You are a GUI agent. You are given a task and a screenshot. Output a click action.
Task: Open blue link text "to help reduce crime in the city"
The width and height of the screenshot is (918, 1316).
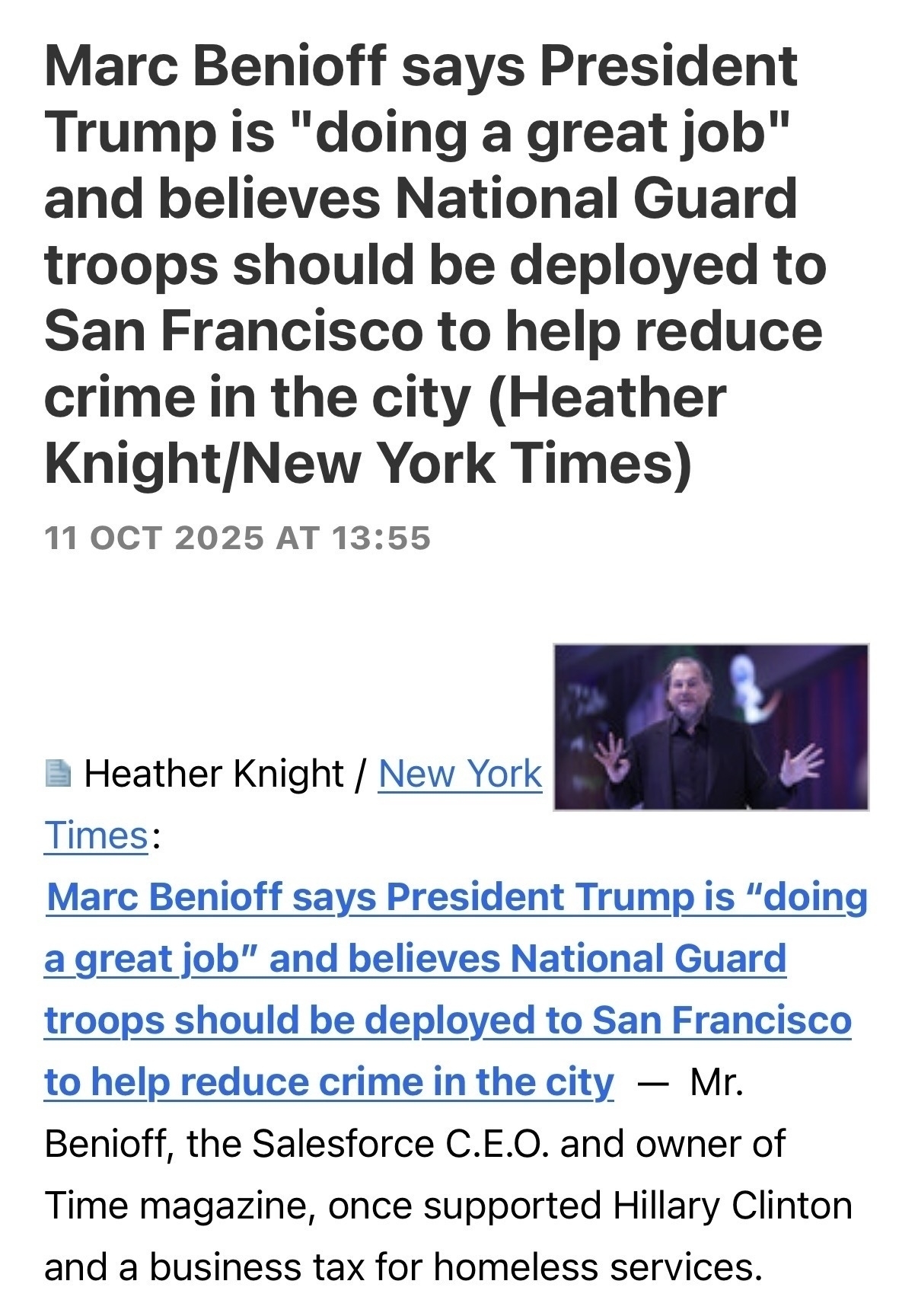[x=329, y=1083]
